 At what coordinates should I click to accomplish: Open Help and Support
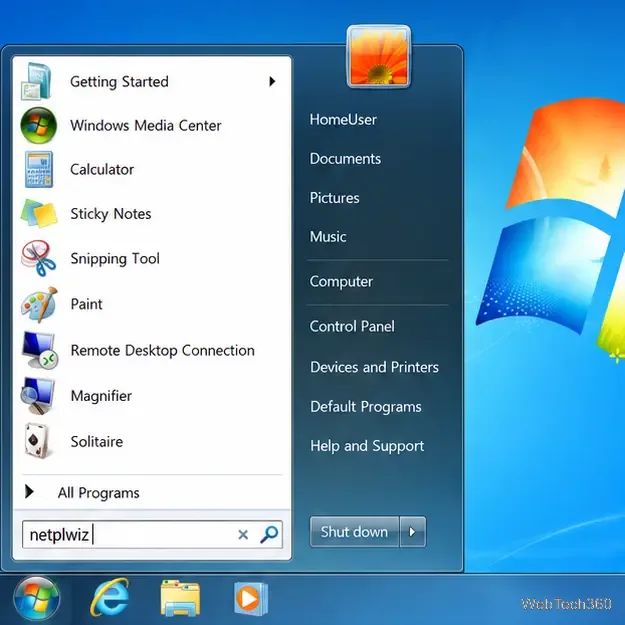(367, 446)
